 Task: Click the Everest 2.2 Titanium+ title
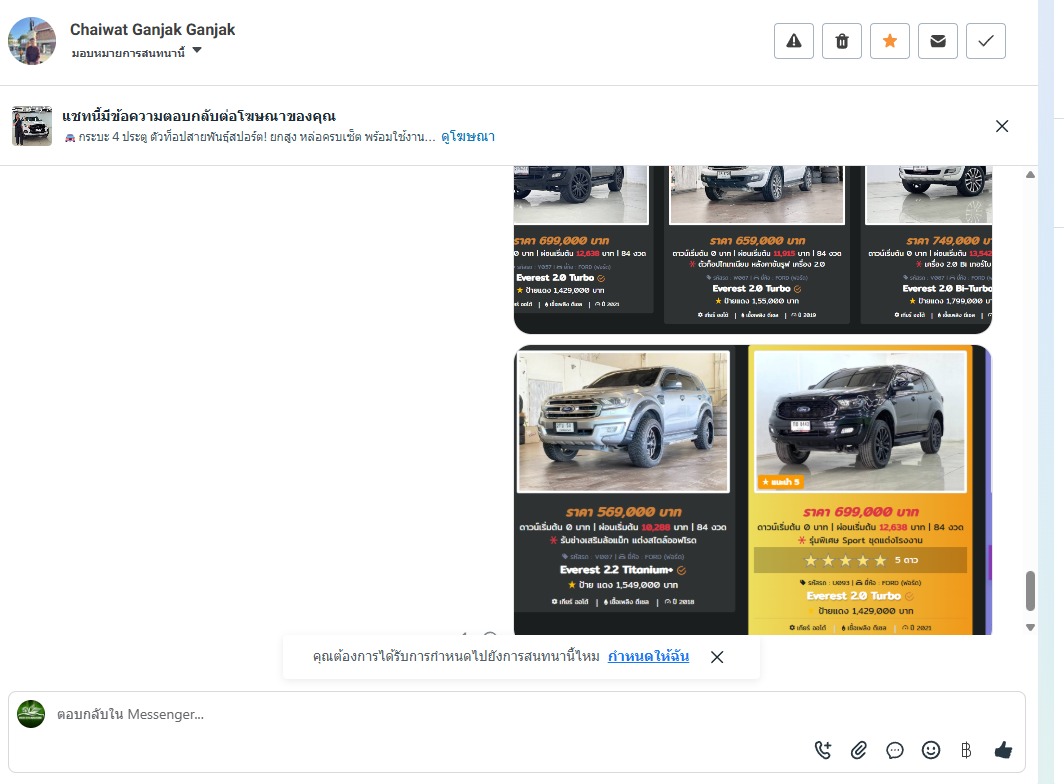point(616,570)
